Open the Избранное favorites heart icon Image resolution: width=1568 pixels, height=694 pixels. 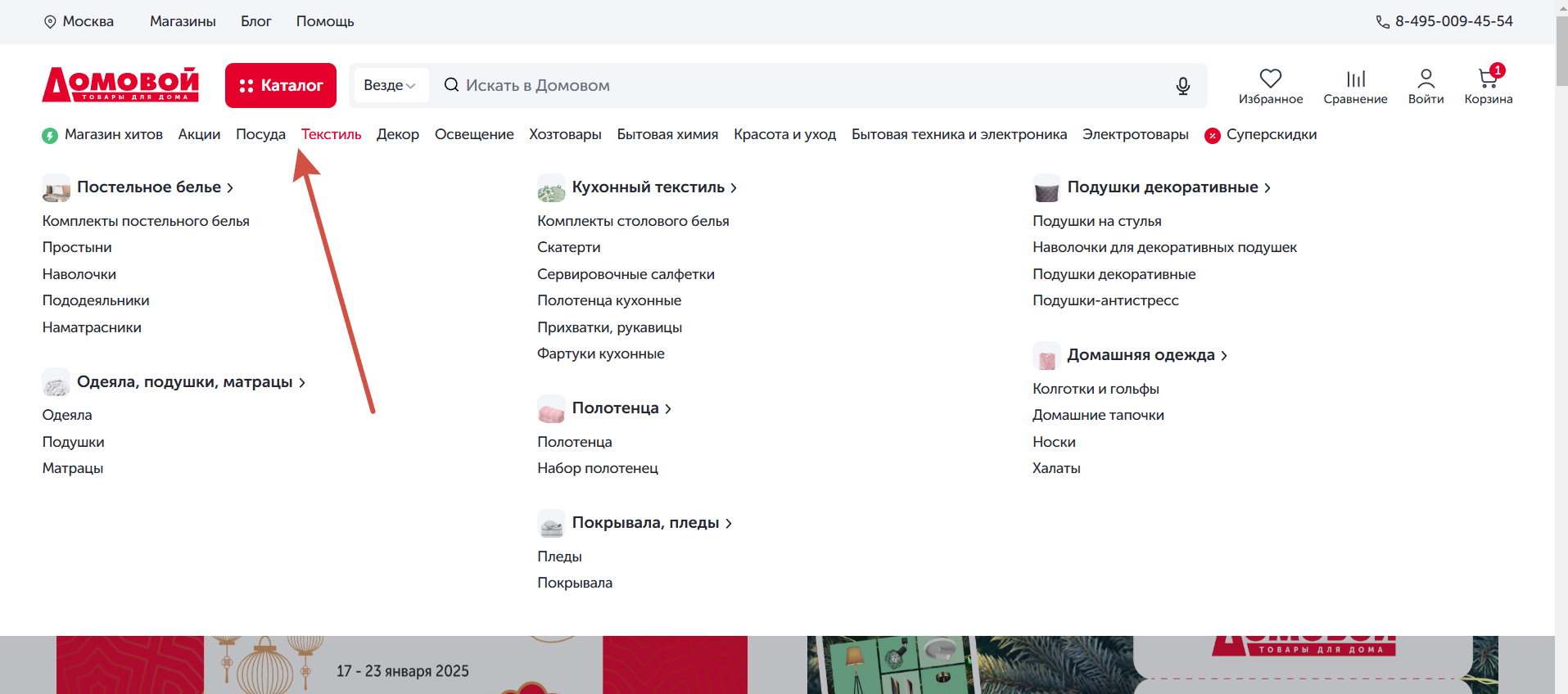(1270, 79)
